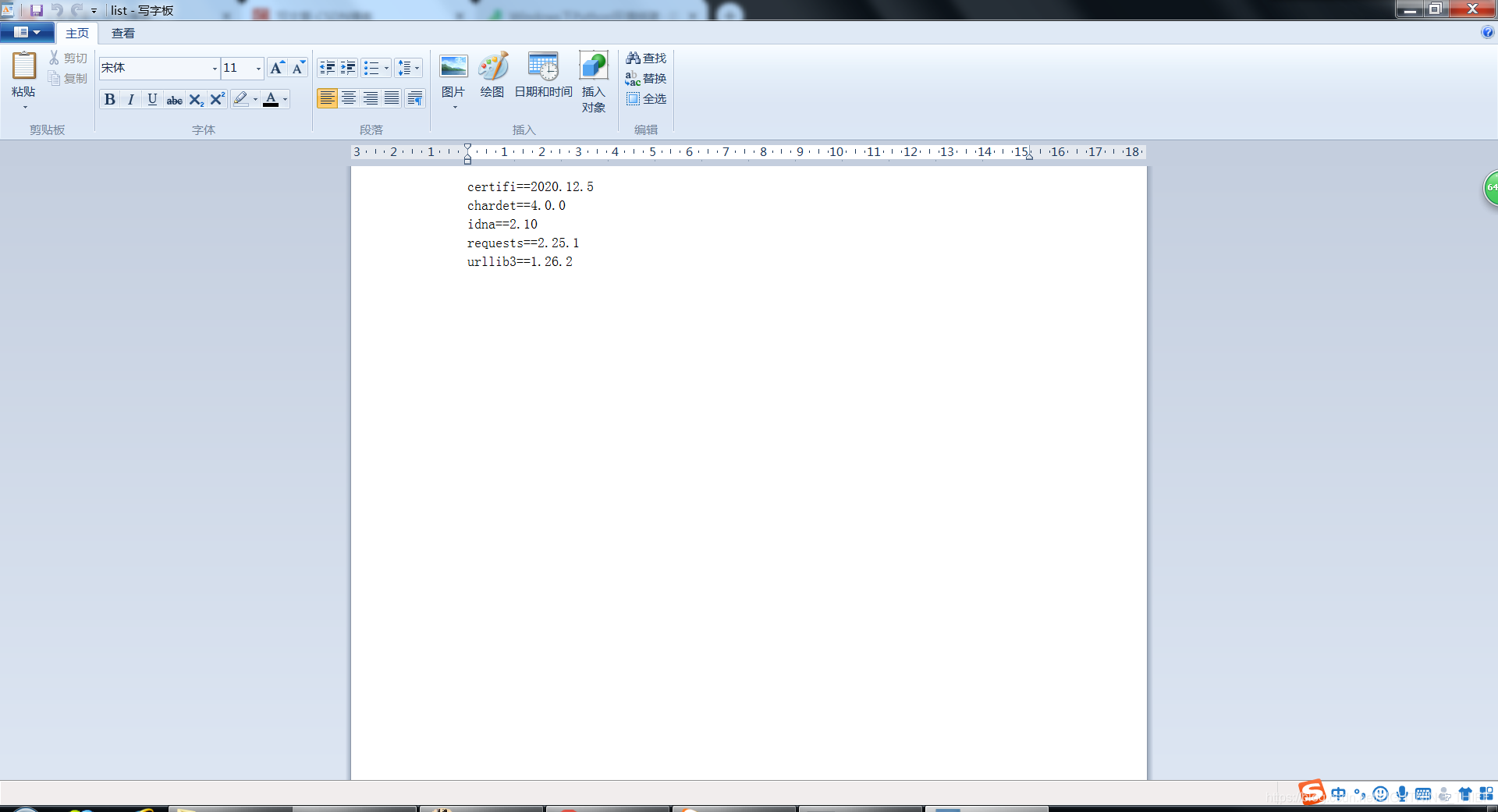Open the Paste options arrow
The image size is (1498, 812).
(x=24, y=107)
